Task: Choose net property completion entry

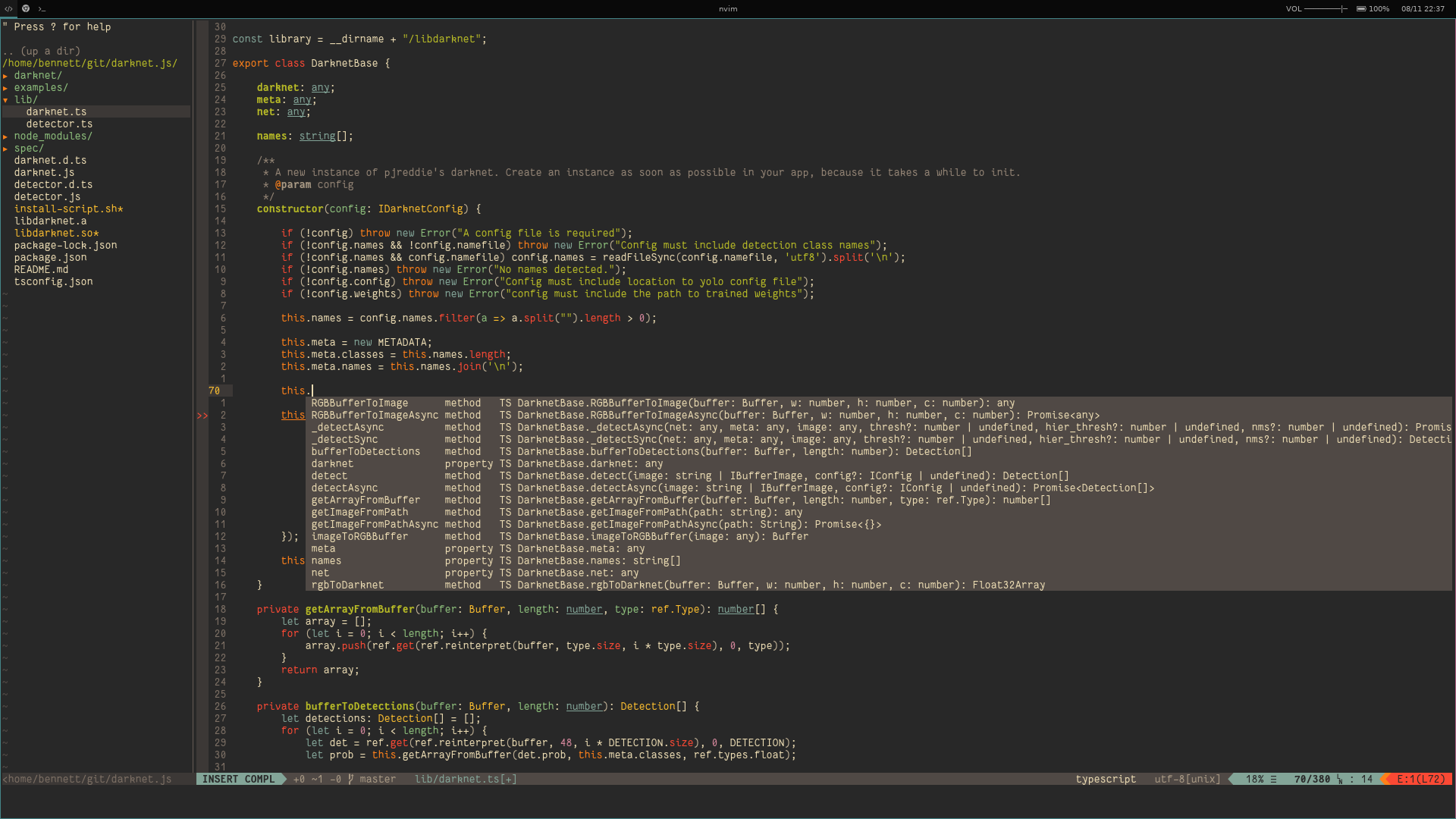Action: tap(879, 573)
